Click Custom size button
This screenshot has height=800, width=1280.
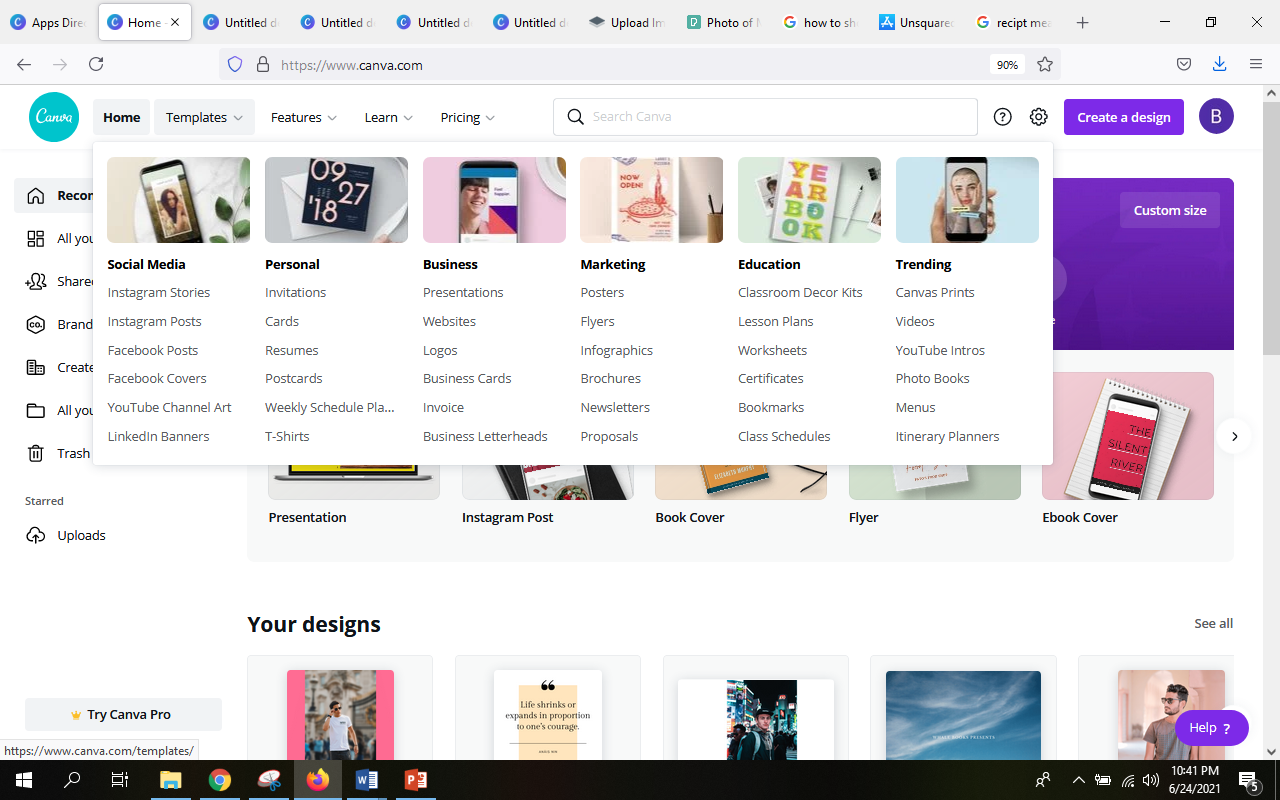(x=1170, y=210)
